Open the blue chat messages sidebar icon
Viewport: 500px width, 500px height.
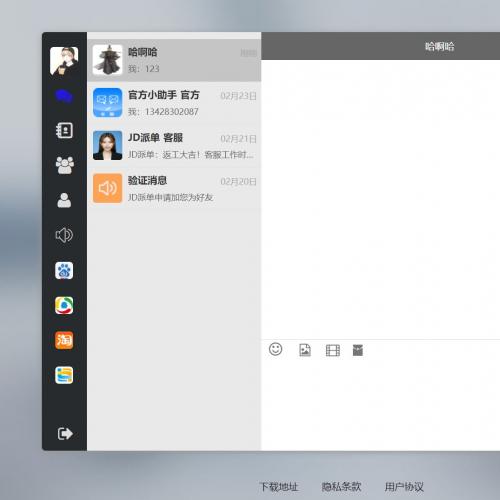64,96
